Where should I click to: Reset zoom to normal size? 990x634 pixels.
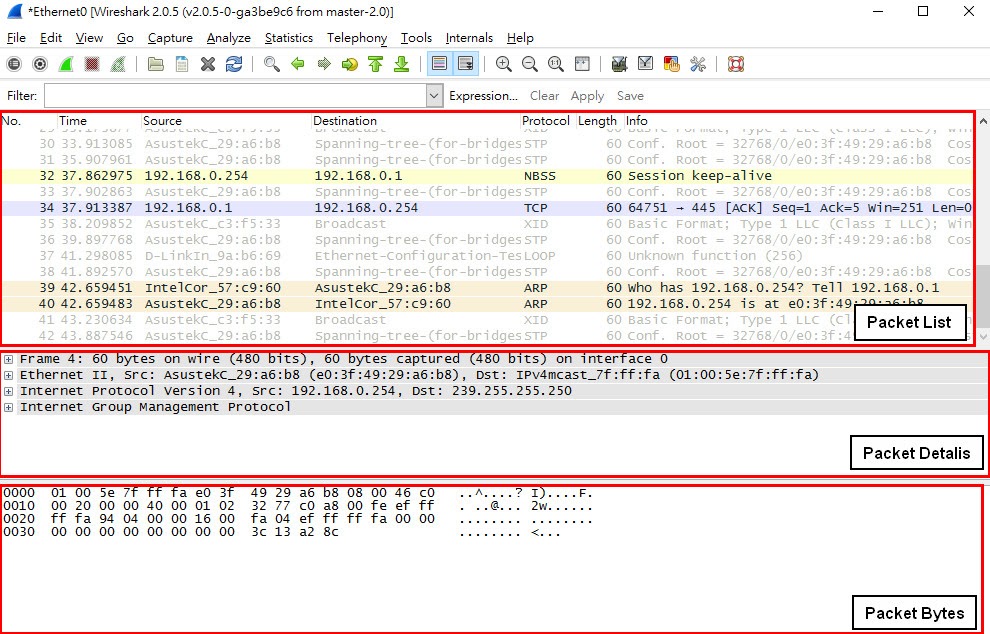tap(556, 64)
